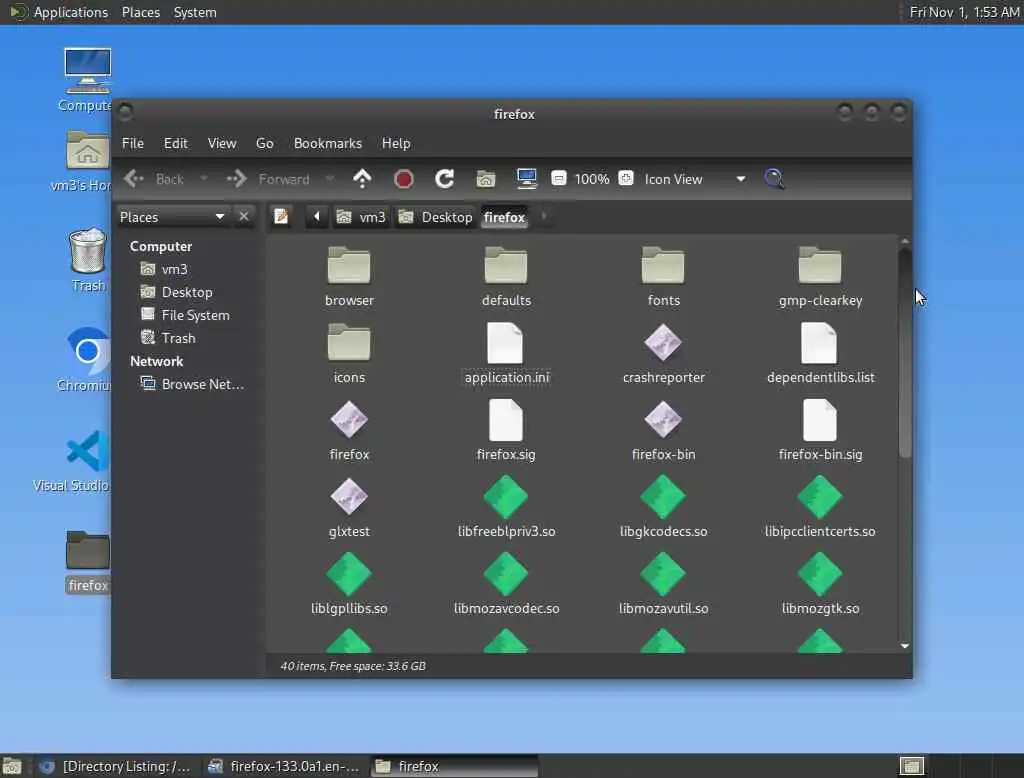This screenshot has width=1024, height=778.
Task: Select Browse Network in sidebar
Action: coord(193,384)
